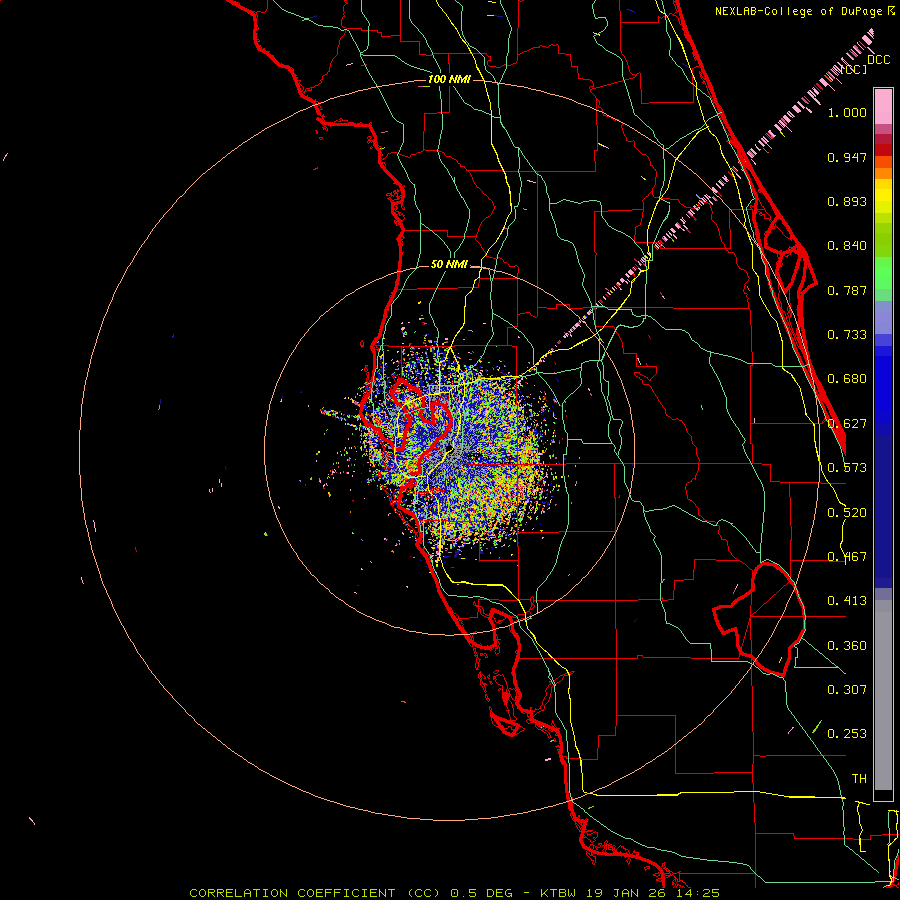The image size is (900, 900).
Task: Click the 0.573 legend value
Action: [x=847, y=468]
